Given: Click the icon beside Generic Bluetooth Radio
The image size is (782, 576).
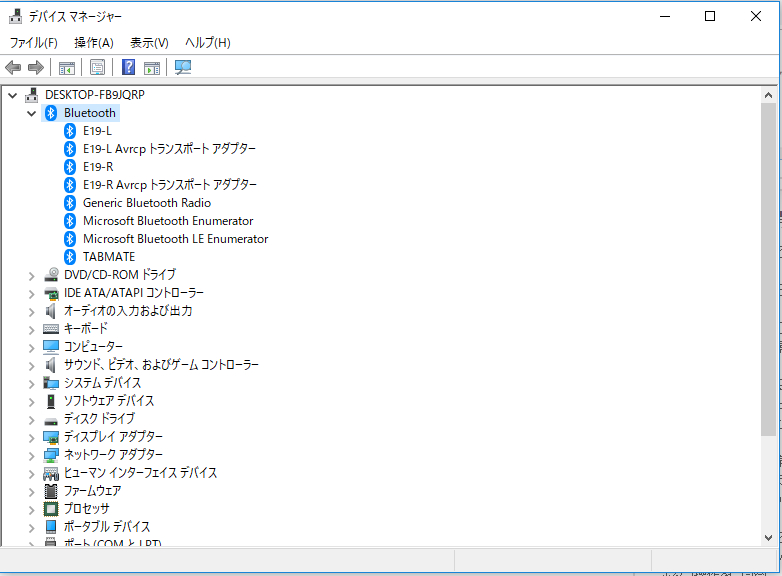Looking at the screenshot, I should coord(70,202).
